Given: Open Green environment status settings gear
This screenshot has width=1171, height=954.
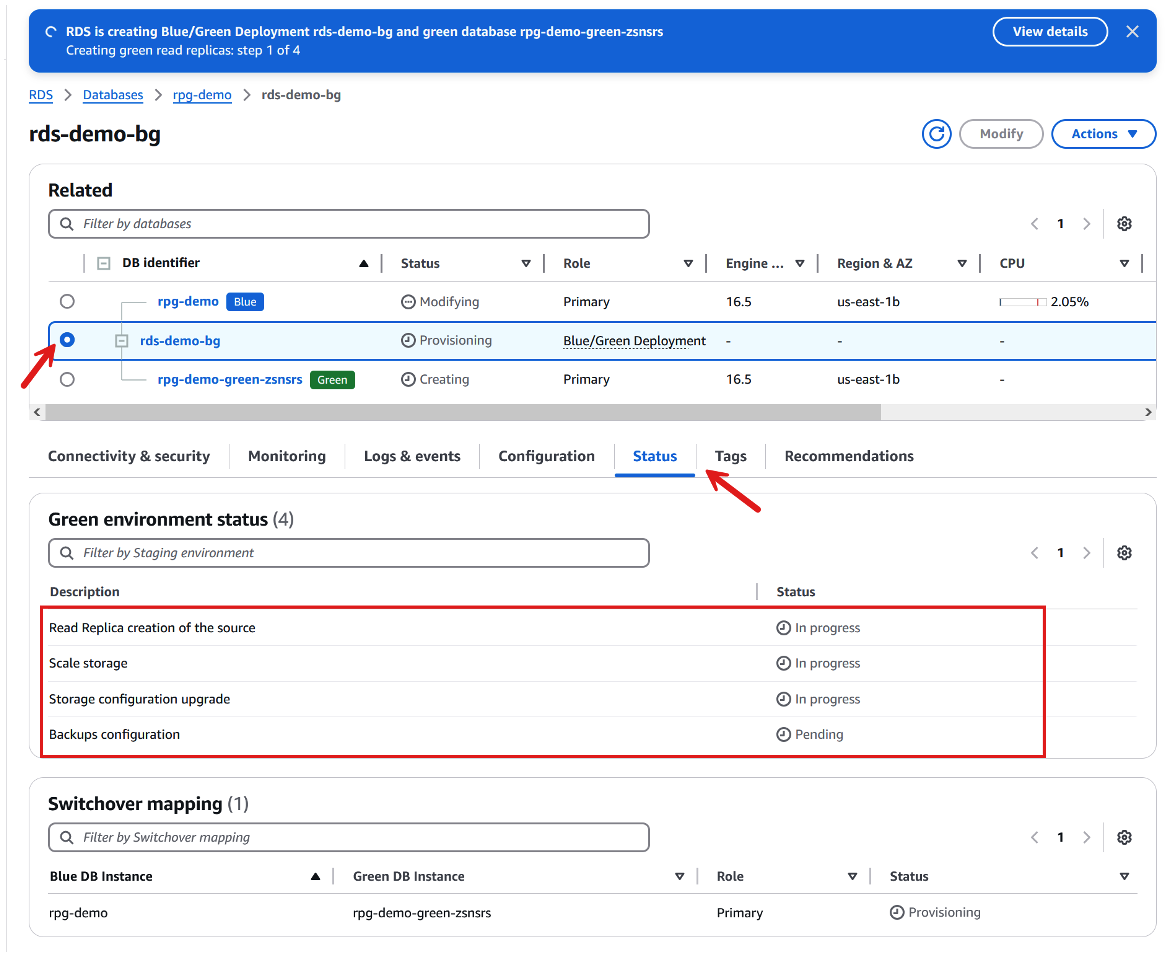Looking at the screenshot, I should 1124,553.
